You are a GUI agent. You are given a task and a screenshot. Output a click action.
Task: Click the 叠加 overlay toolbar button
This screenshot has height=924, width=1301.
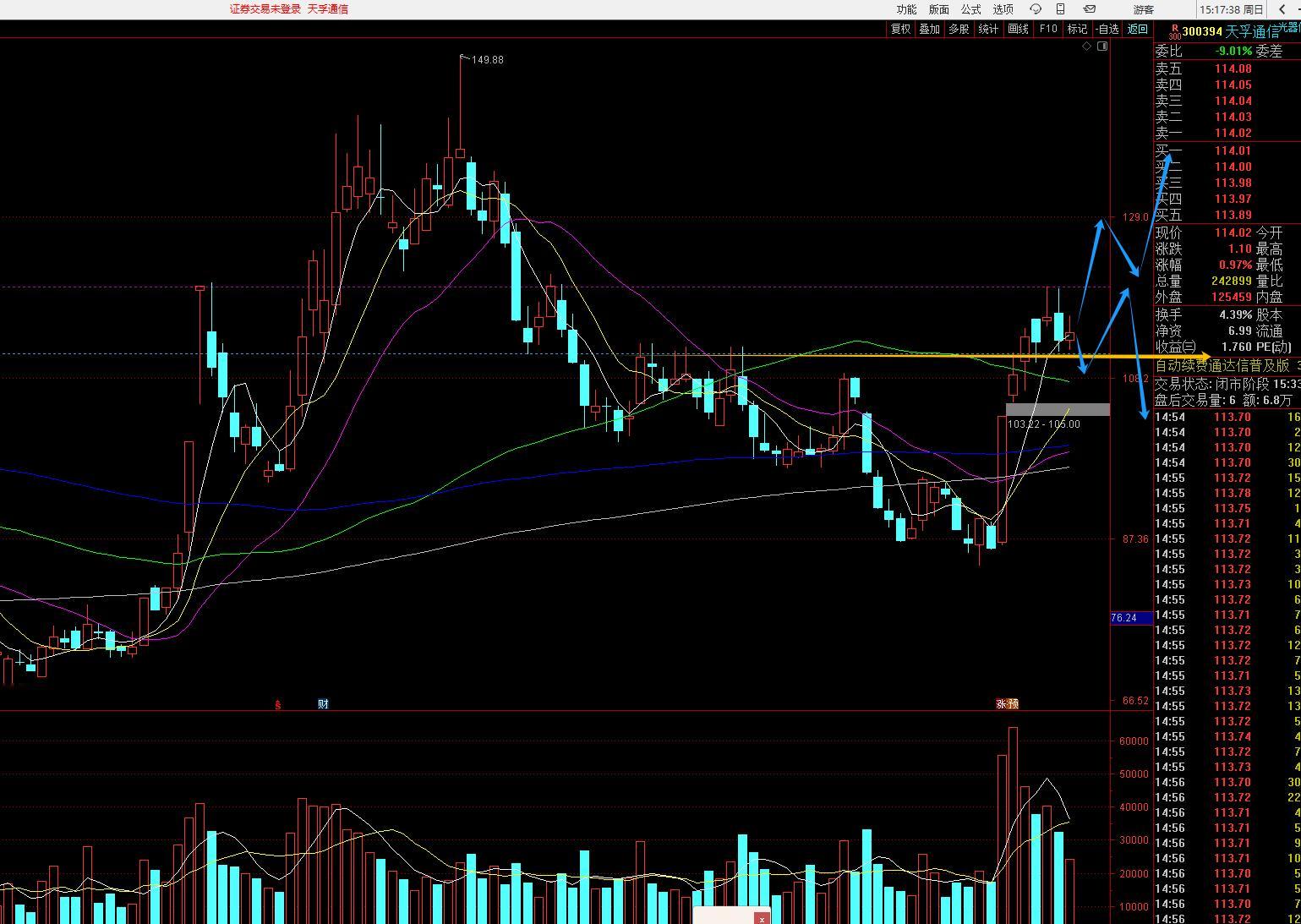929,29
